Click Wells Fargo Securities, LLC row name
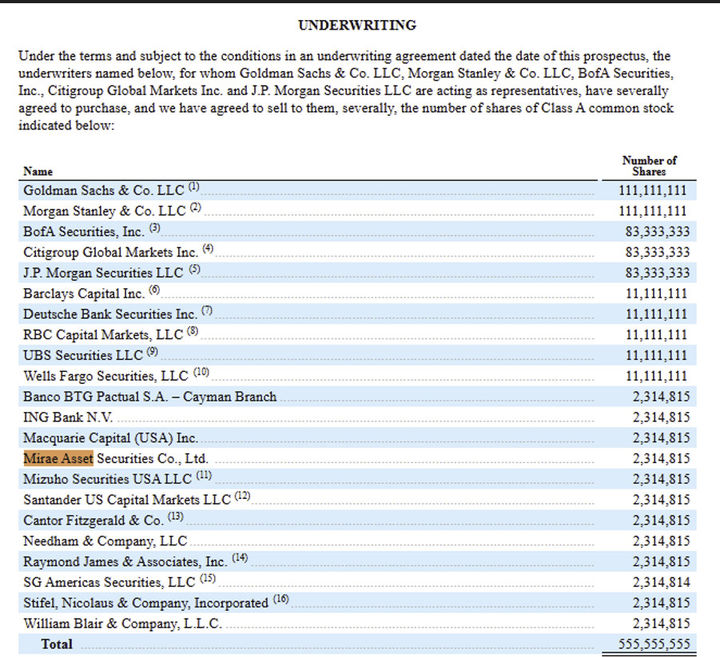The height and width of the screenshot is (657, 720). (x=106, y=376)
